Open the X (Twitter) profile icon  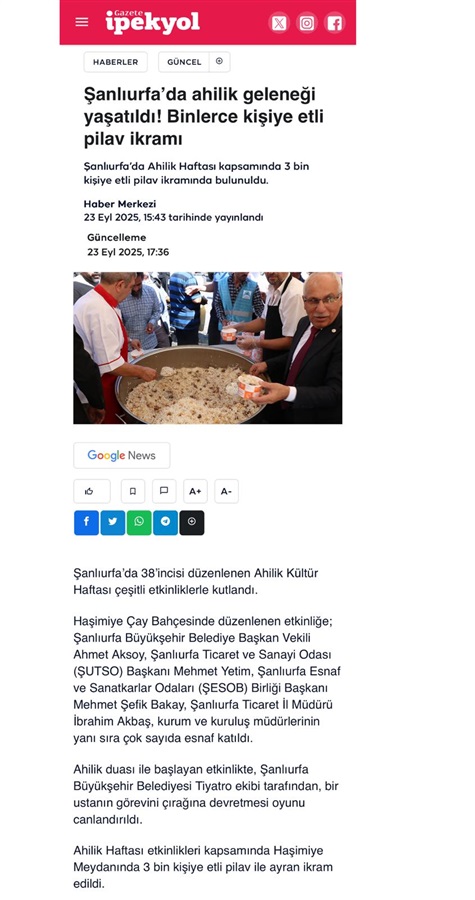point(279,23)
